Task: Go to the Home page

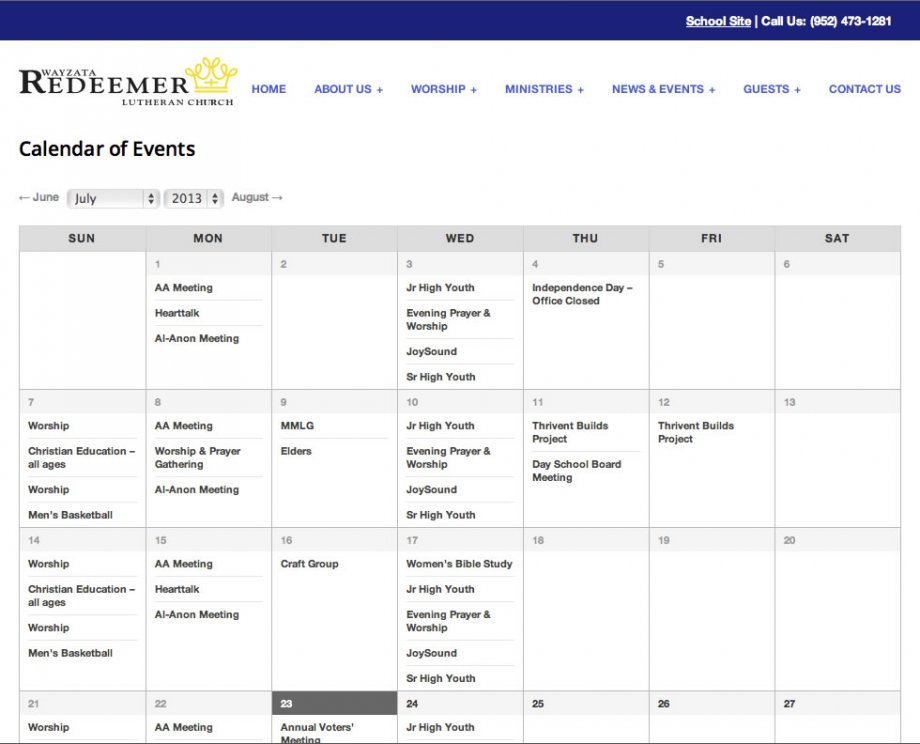Action: (x=268, y=89)
